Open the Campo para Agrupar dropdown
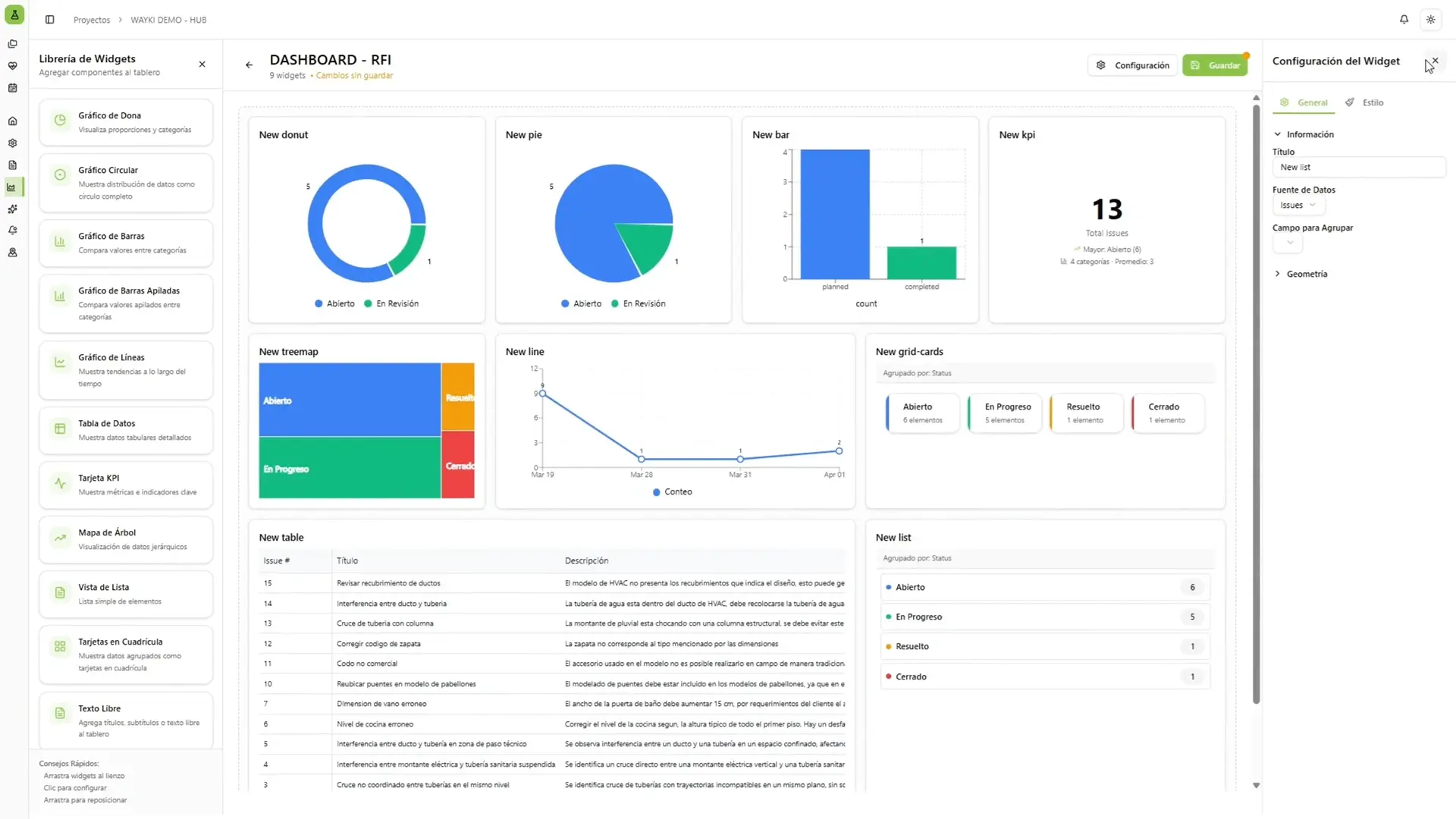Screen dimensions: 1456x819 click(1288, 243)
